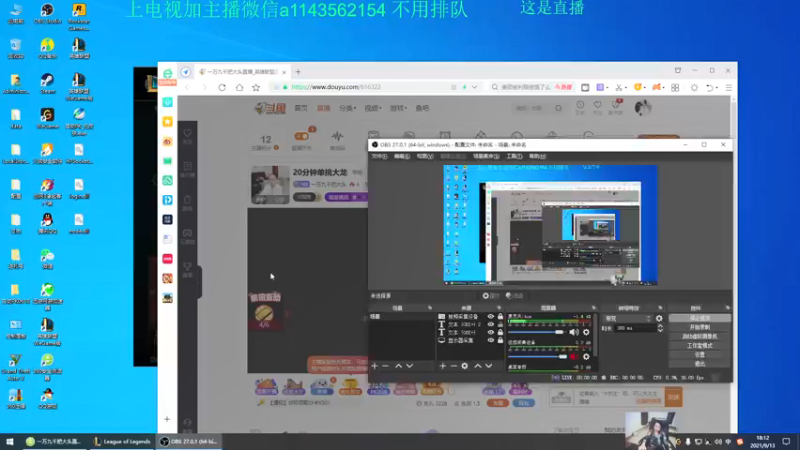Open 属性 properties button above OBS docks
Viewport: 800px width, 450px height.
coord(490,296)
